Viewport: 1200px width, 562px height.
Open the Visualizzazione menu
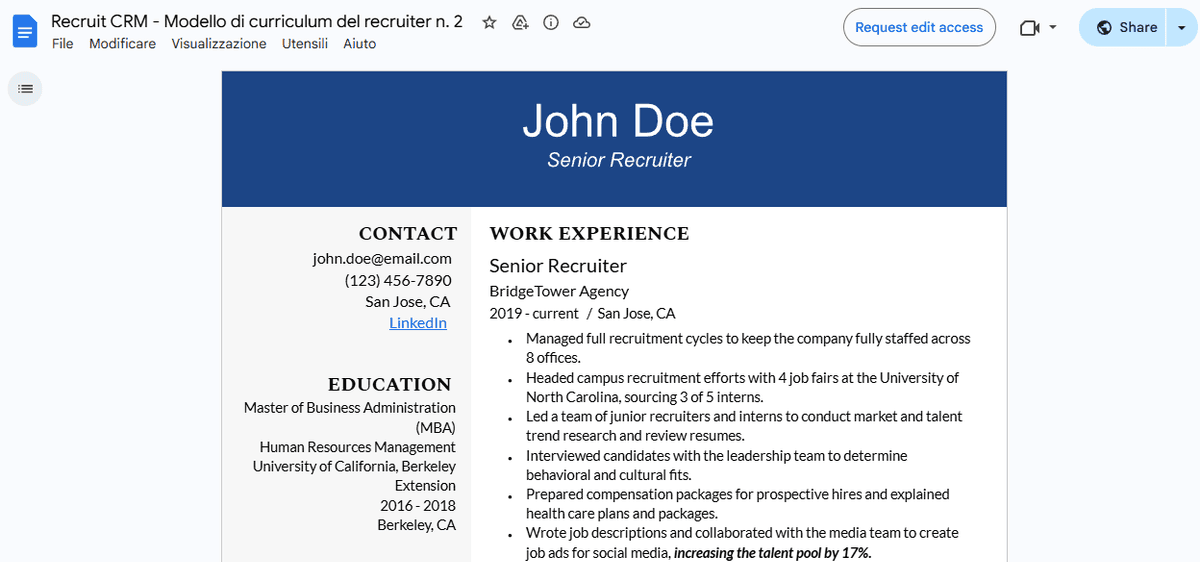tap(218, 44)
